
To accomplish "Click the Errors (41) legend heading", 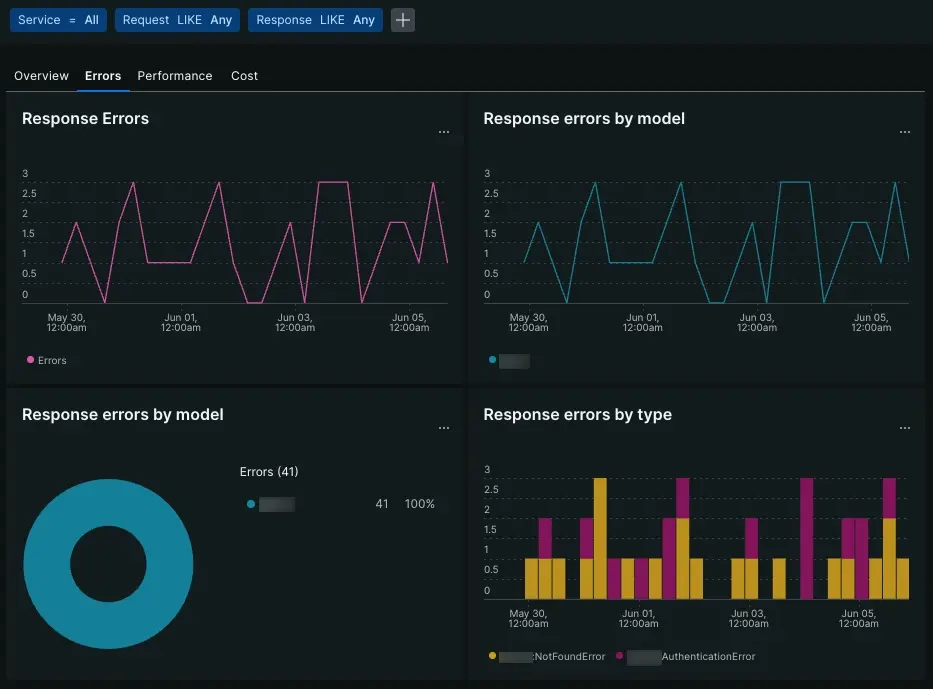I will [269, 472].
